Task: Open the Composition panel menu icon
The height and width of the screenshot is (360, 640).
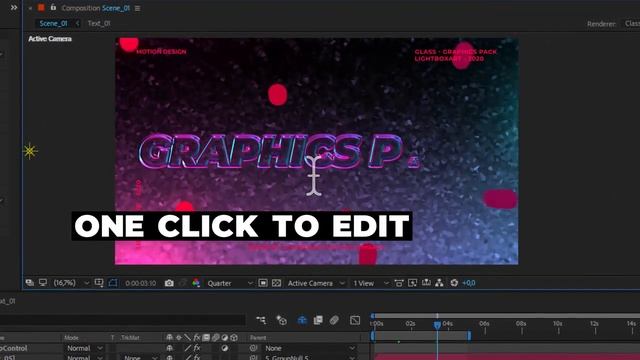Action: coord(138,8)
